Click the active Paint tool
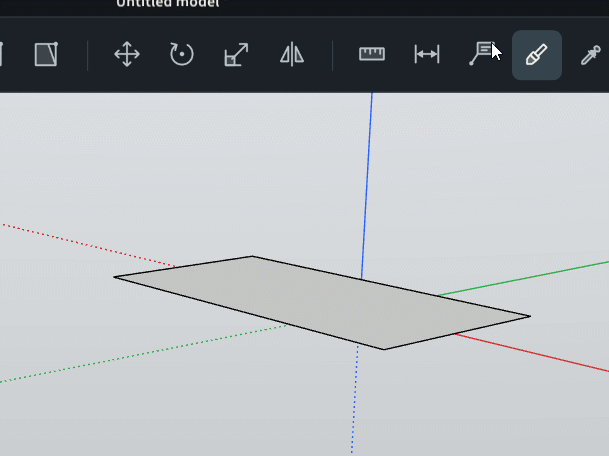This screenshot has height=456, width=609. (537, 55)
